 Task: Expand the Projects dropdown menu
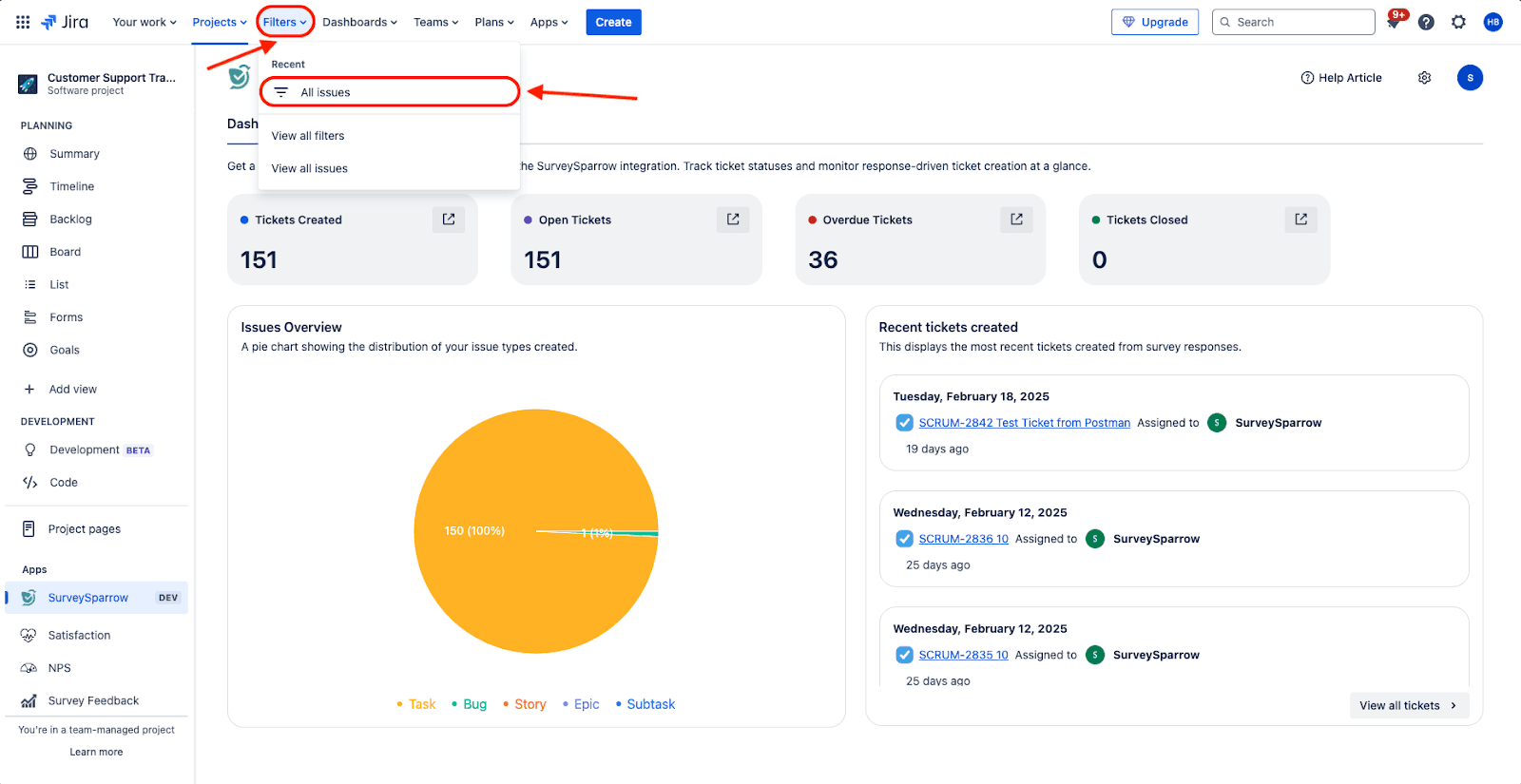tap(220, 22)
